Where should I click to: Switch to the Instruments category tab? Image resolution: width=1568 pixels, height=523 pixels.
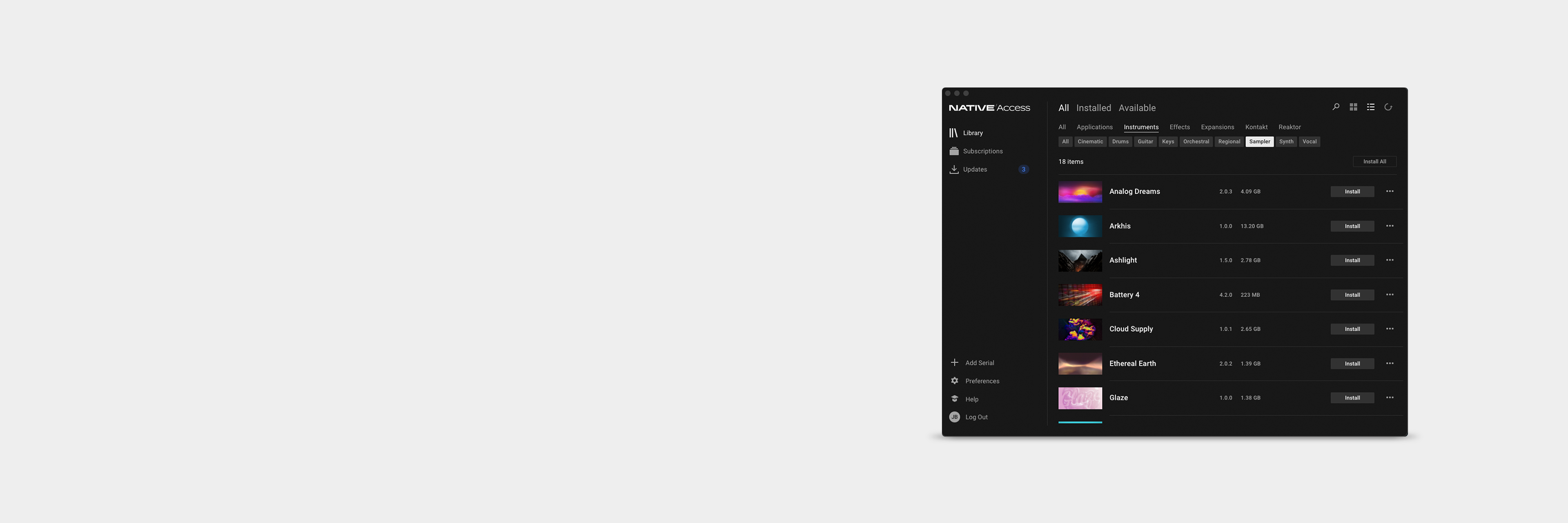(x=1141, y=127)
